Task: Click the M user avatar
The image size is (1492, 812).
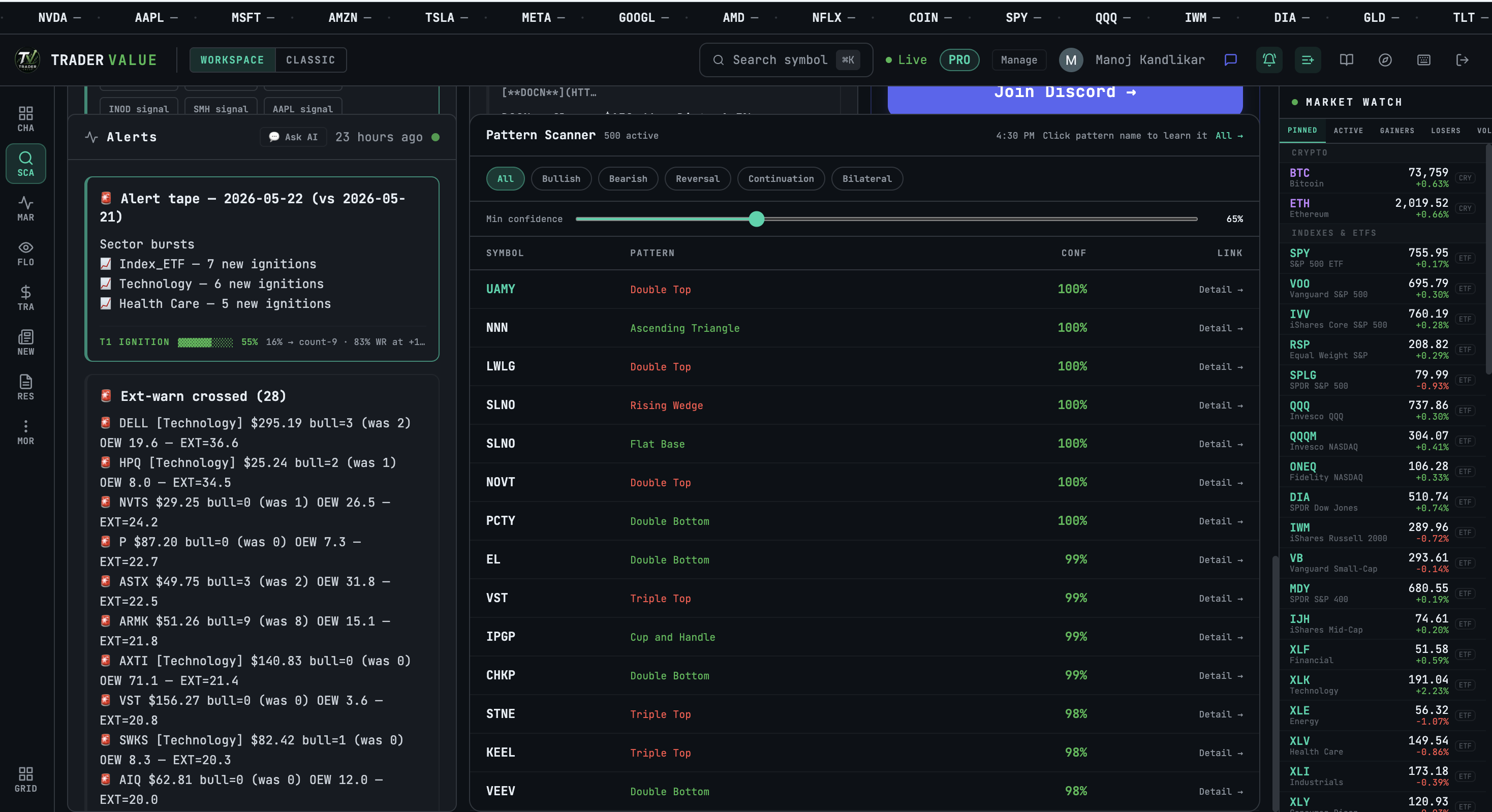Action: pos(1071,59)
